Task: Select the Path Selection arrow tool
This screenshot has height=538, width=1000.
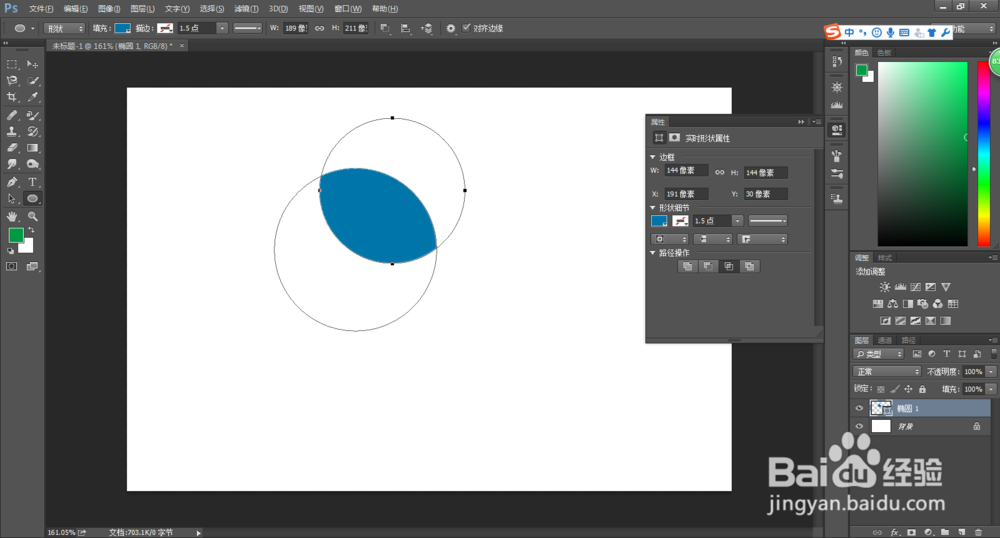Action: 12,198
